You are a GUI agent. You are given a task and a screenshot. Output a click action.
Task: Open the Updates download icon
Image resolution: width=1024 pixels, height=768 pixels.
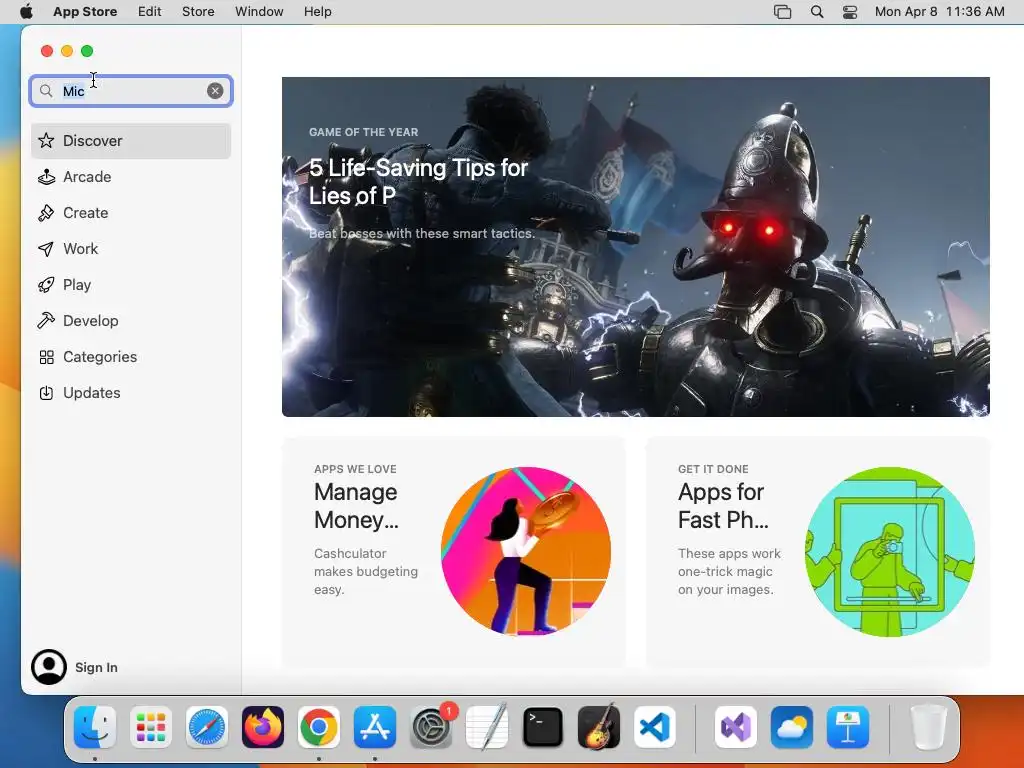point(46,392)
